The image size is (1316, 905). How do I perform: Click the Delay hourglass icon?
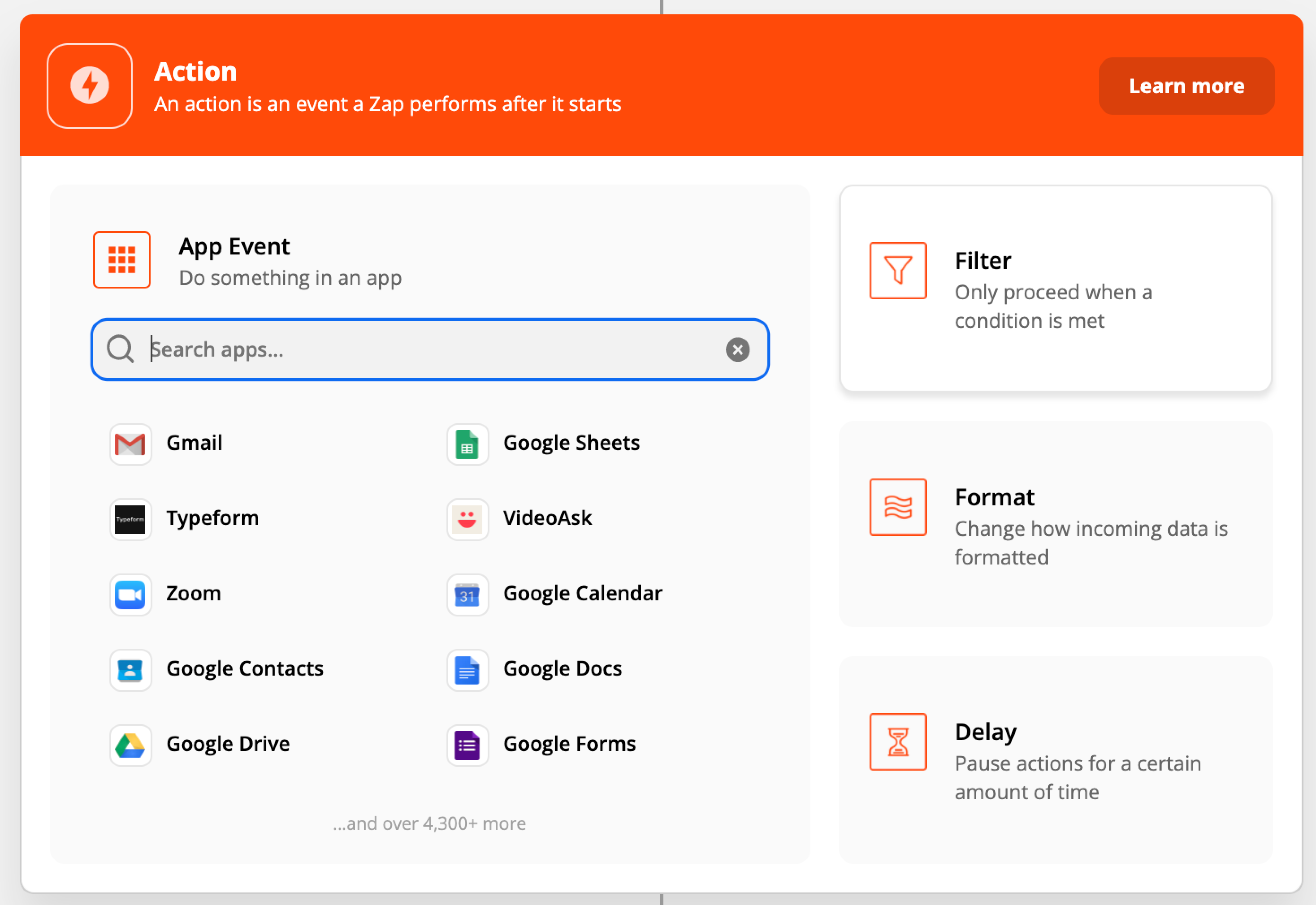[898, 741]
